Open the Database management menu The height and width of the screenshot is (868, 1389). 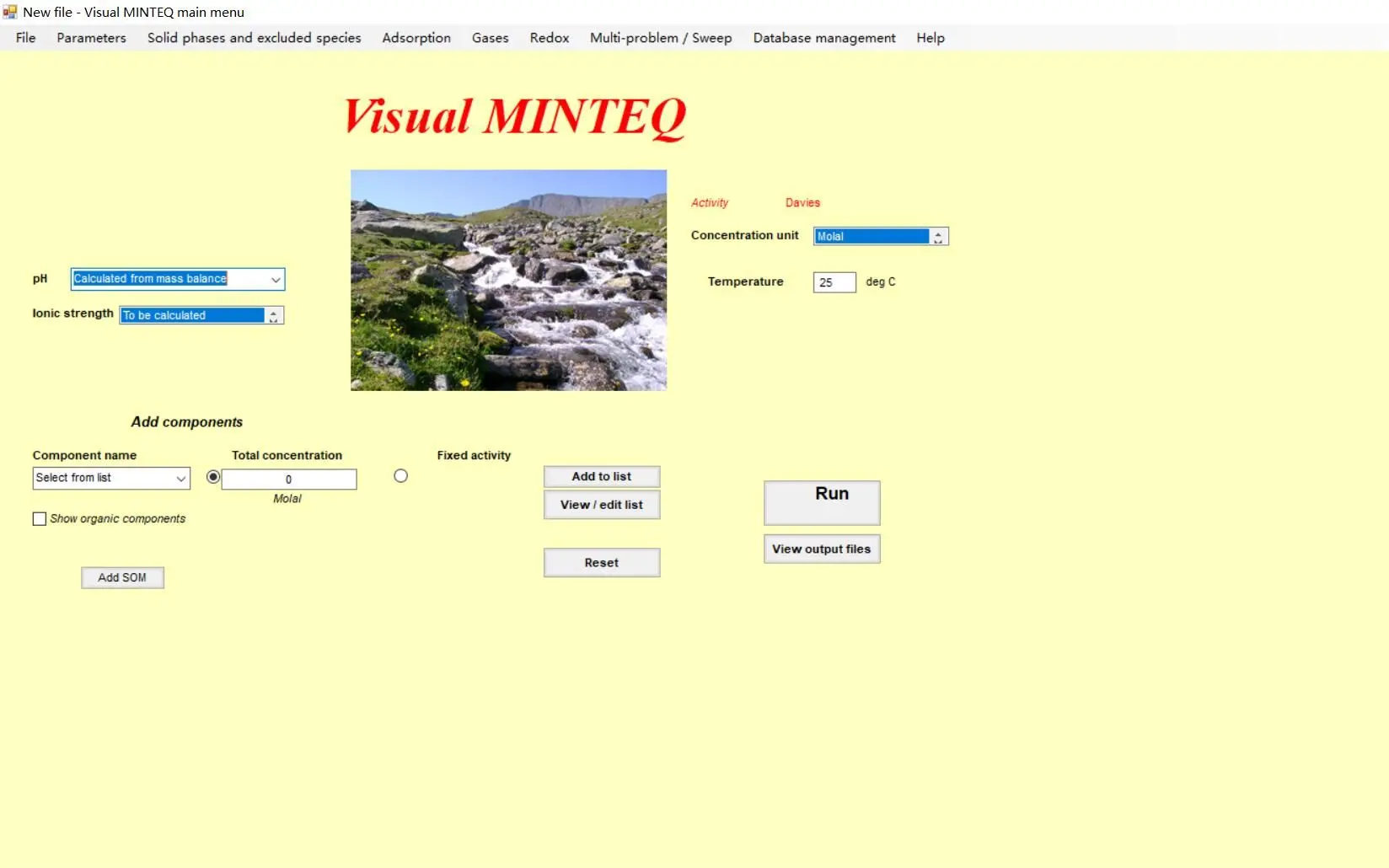[823, 38]
